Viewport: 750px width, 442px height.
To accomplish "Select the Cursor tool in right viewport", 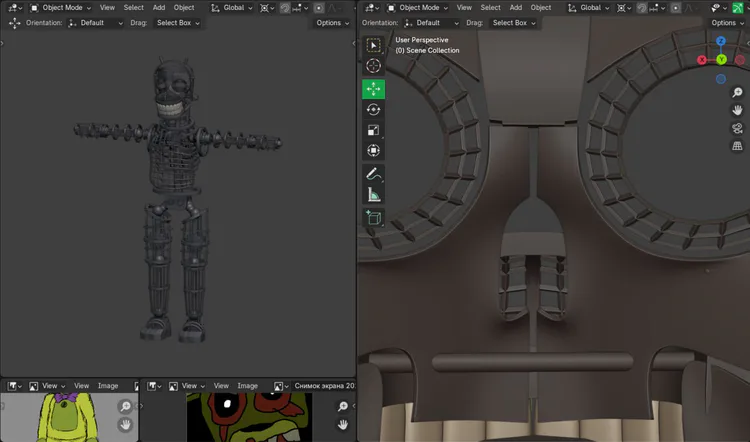I will coord(373,66).
